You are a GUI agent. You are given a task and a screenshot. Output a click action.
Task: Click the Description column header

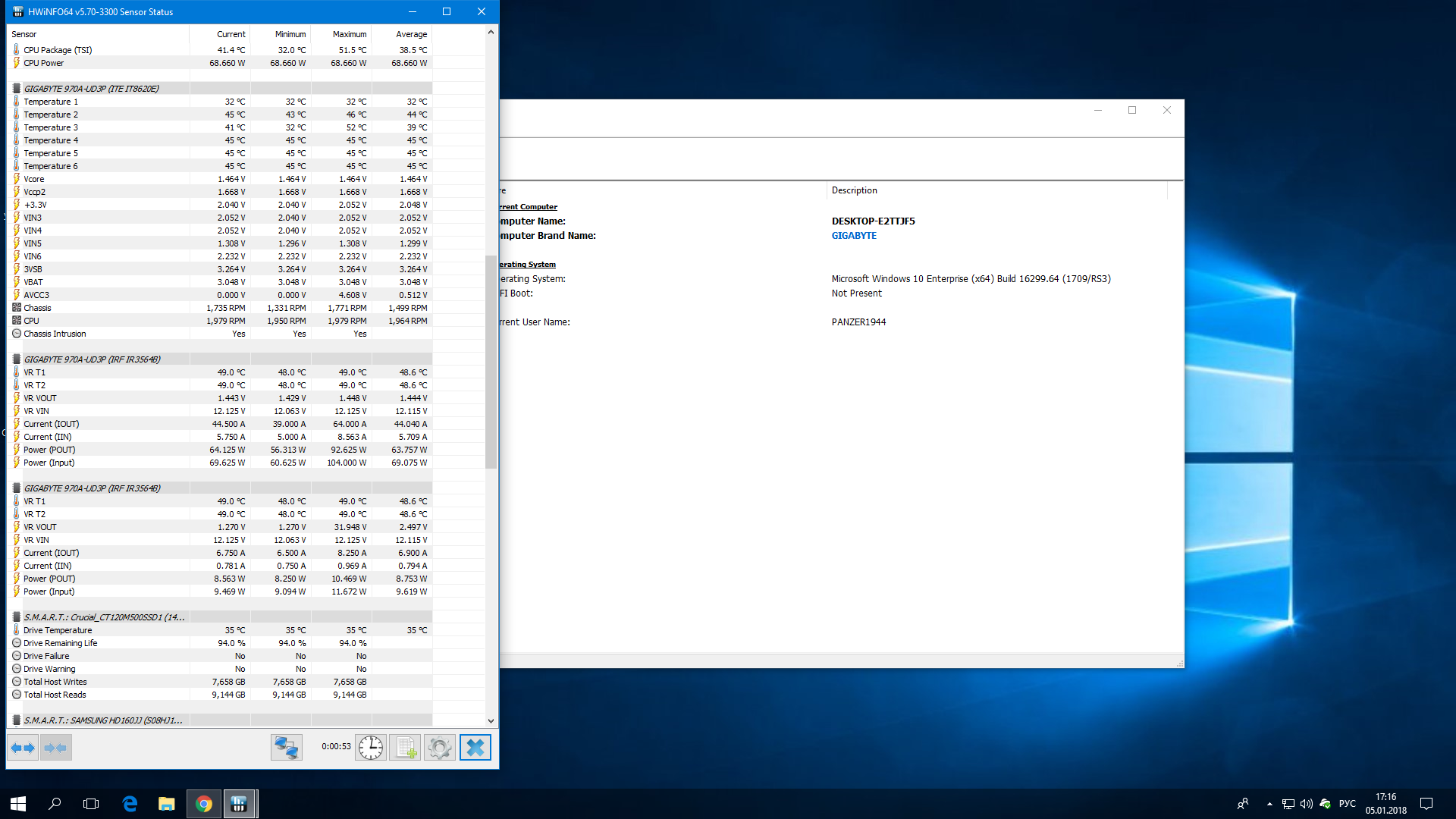tap(854, 190)
